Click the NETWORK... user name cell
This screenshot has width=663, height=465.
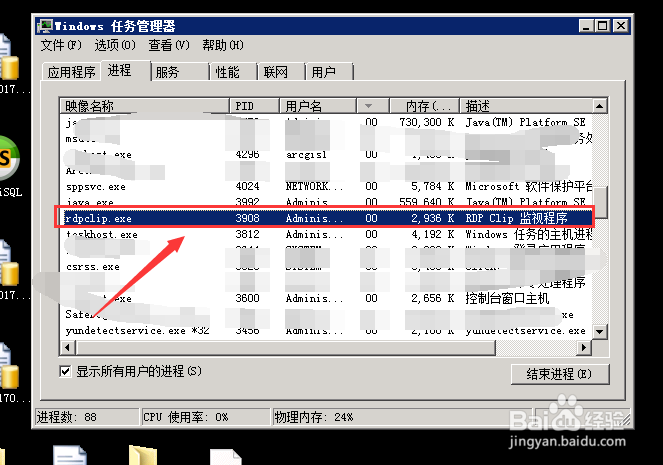[x=314, y=186]
